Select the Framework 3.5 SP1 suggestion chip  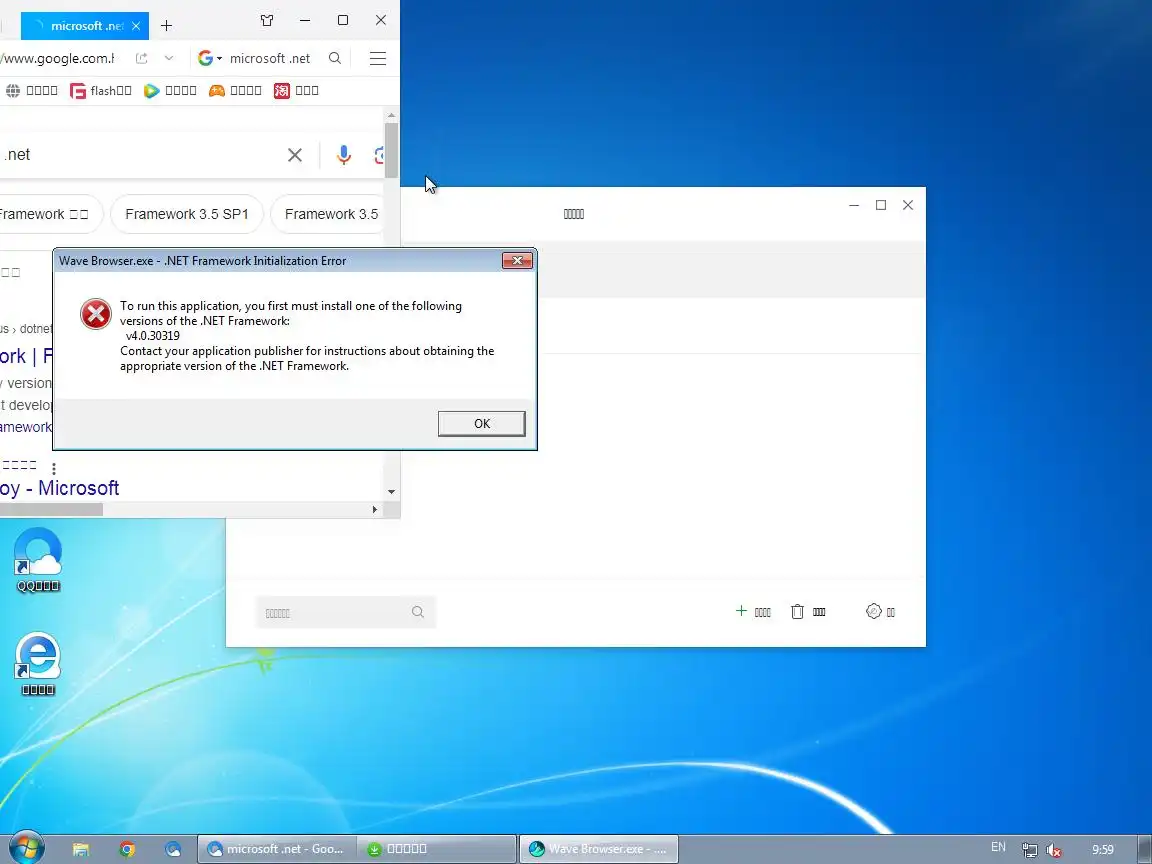(187, 214)
